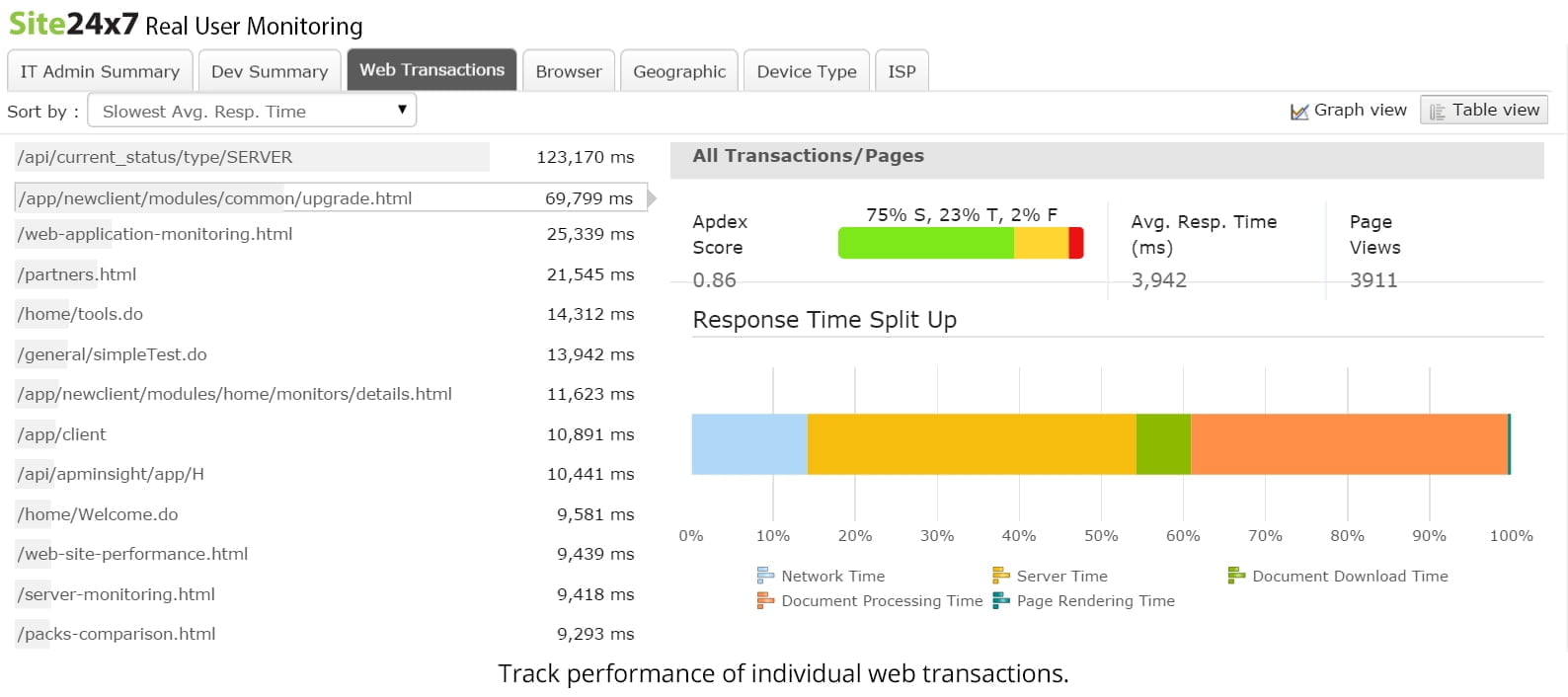Open the Geographic tab
Screen dimensions: 1568x697
pos(678,71)
